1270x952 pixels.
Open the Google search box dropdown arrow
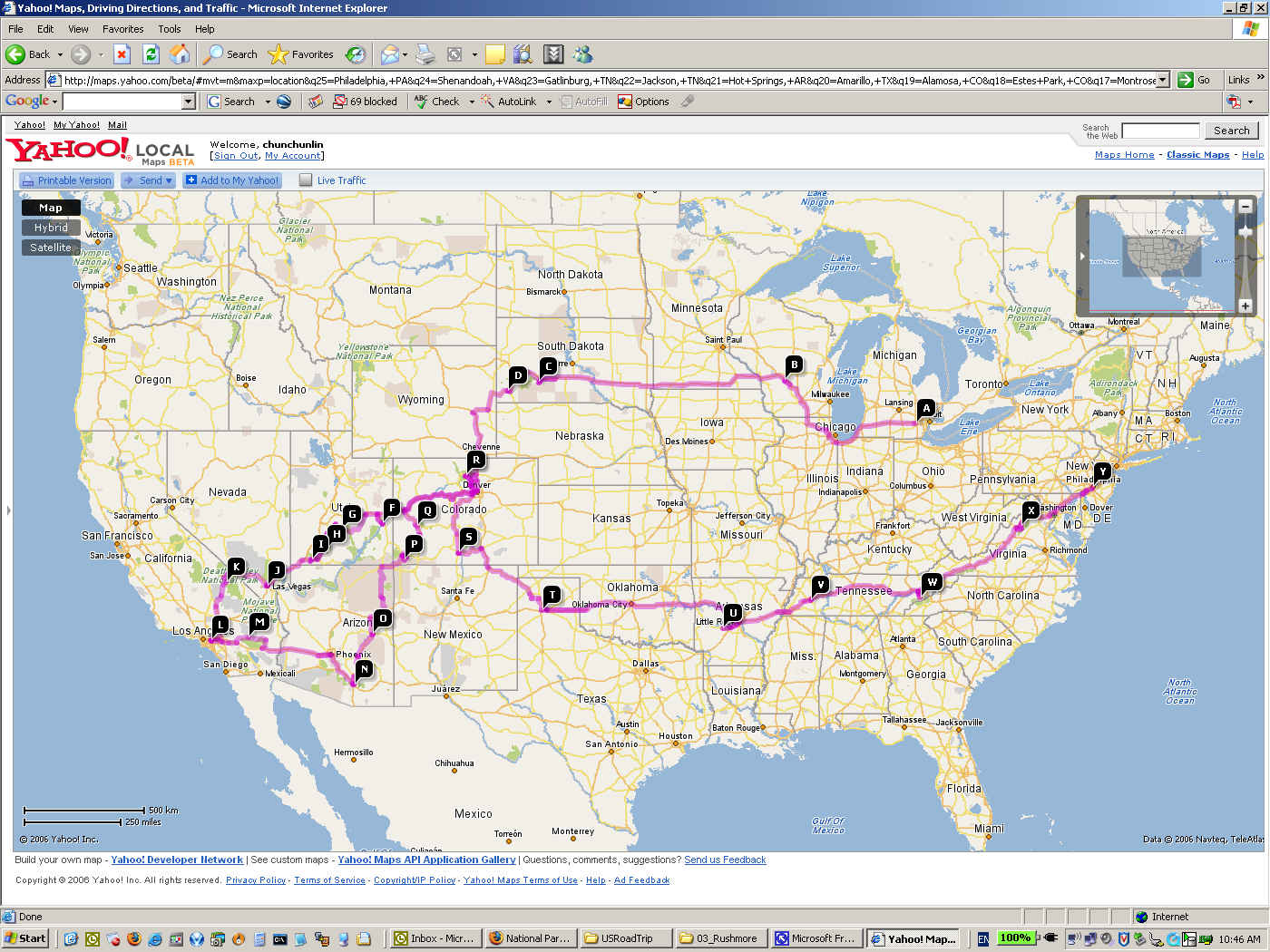pyautogui.click(x=189, y=102)
